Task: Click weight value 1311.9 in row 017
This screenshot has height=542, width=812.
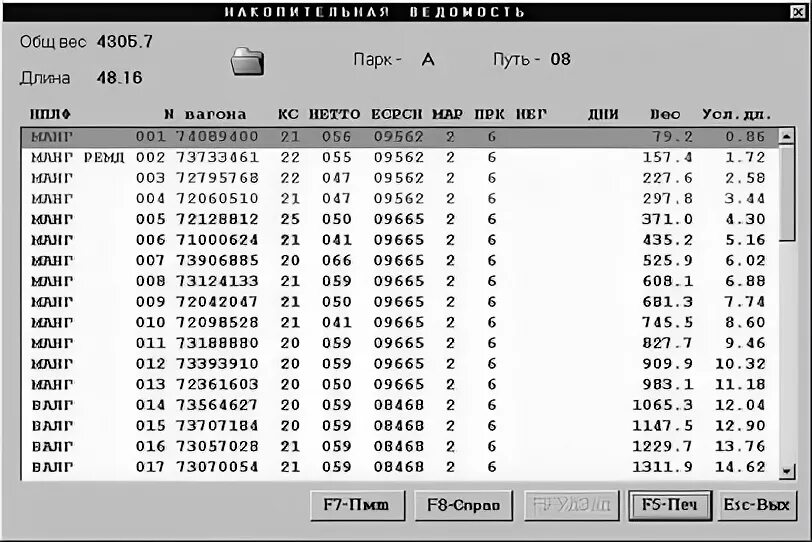Action: tap(662, 467)
